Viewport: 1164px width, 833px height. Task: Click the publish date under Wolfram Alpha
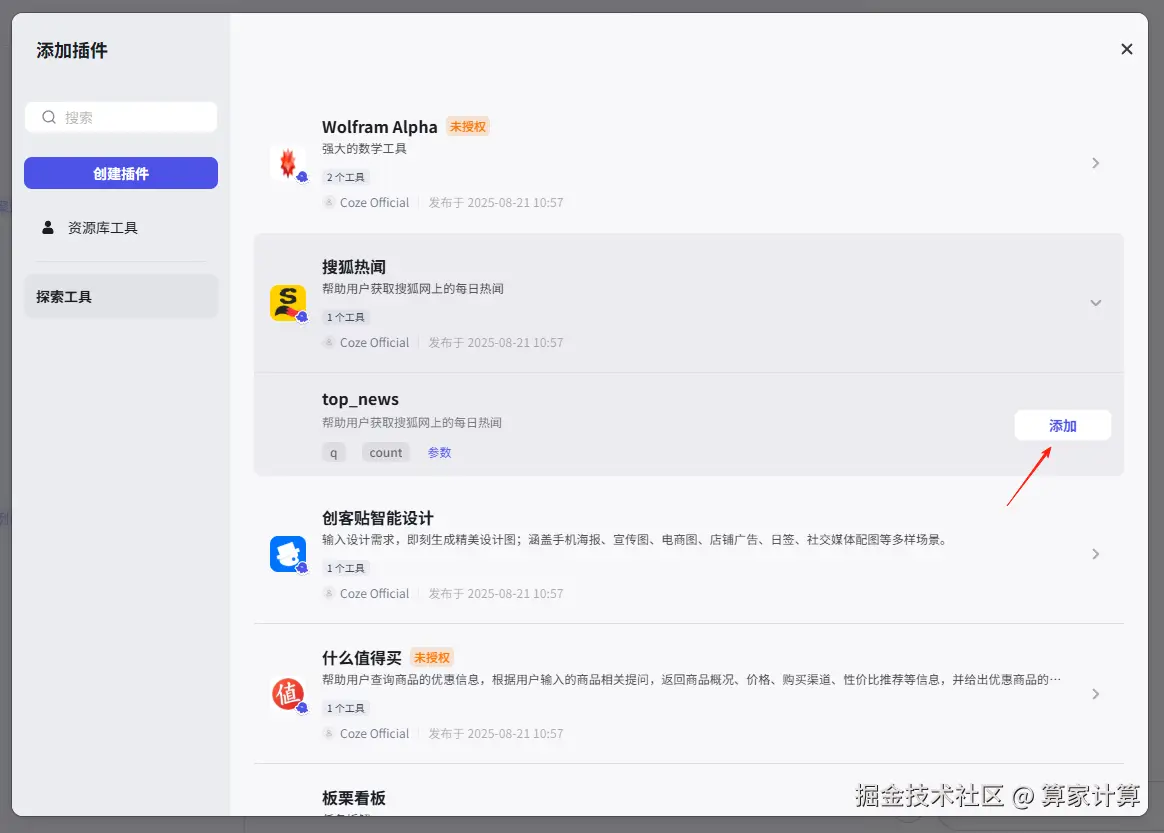[496, 203]
